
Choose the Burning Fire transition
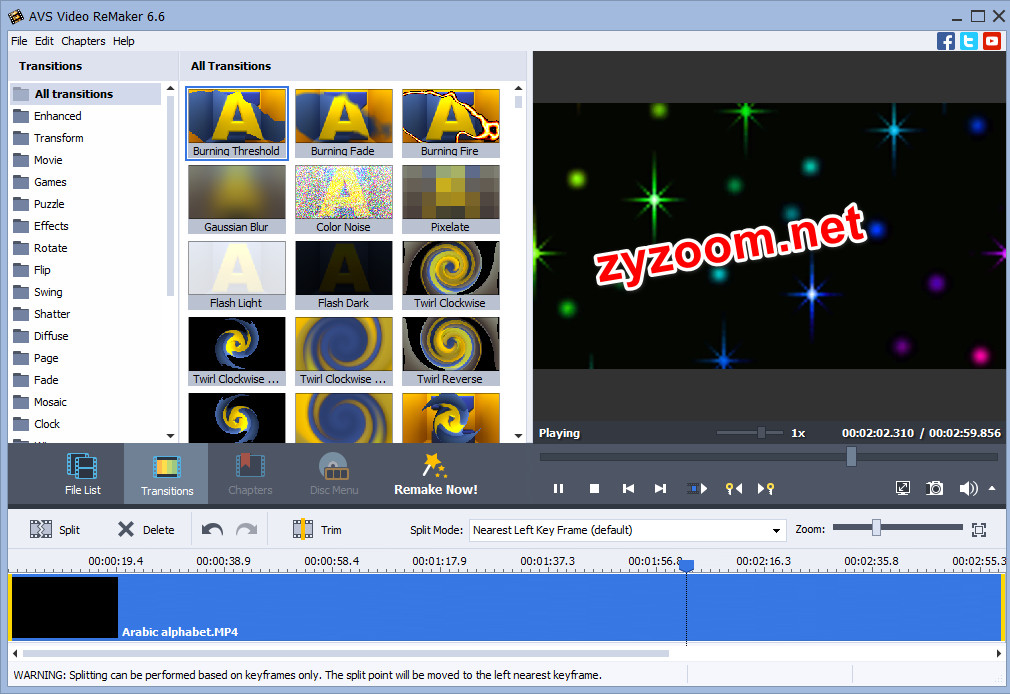[x=450, y=123]
